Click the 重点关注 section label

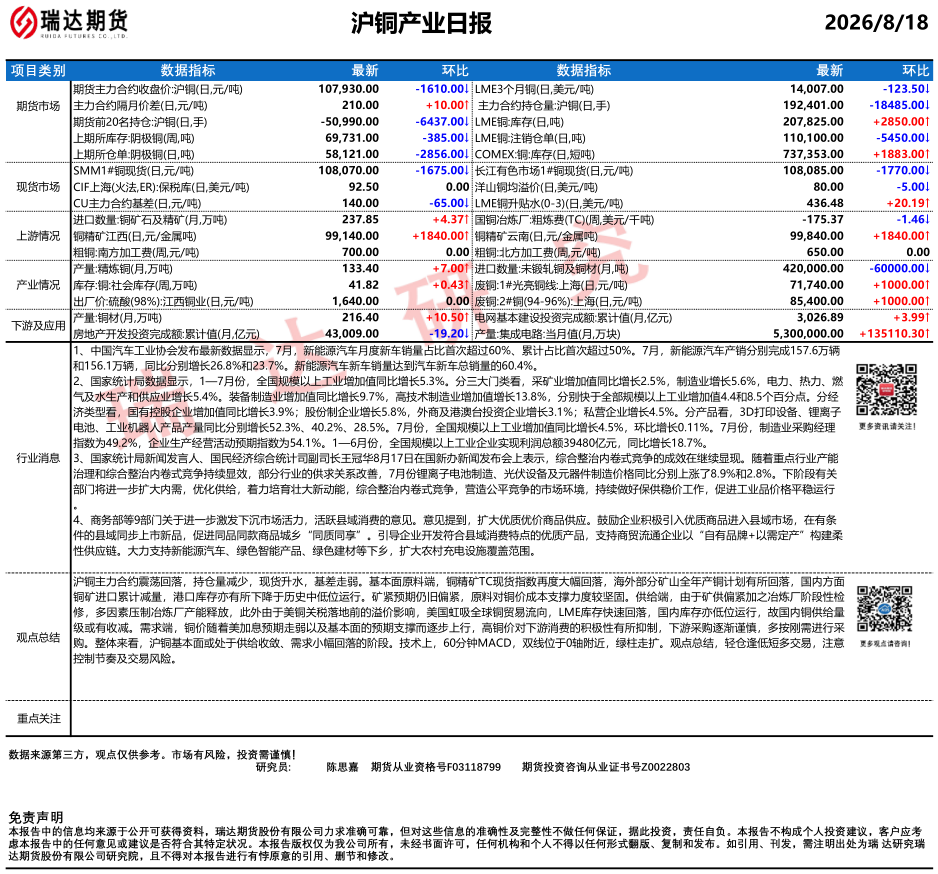(x=38, y=718)
